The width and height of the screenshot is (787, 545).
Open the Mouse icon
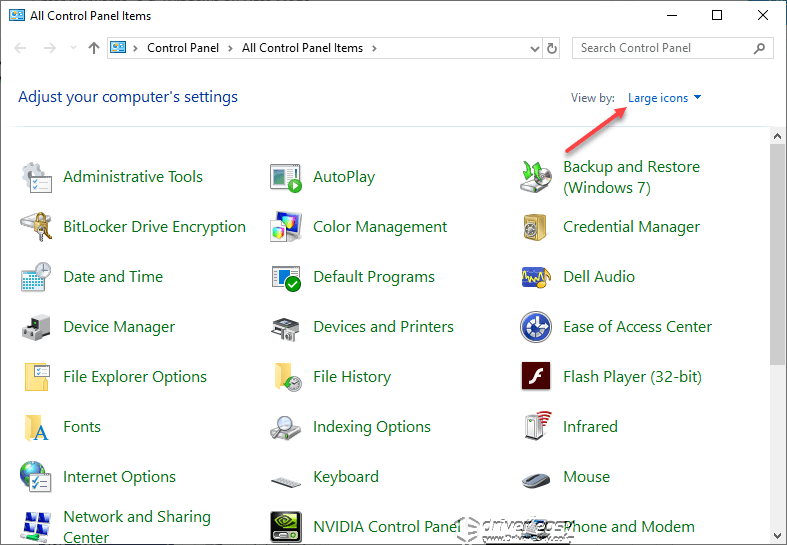[x=536, y=480]
